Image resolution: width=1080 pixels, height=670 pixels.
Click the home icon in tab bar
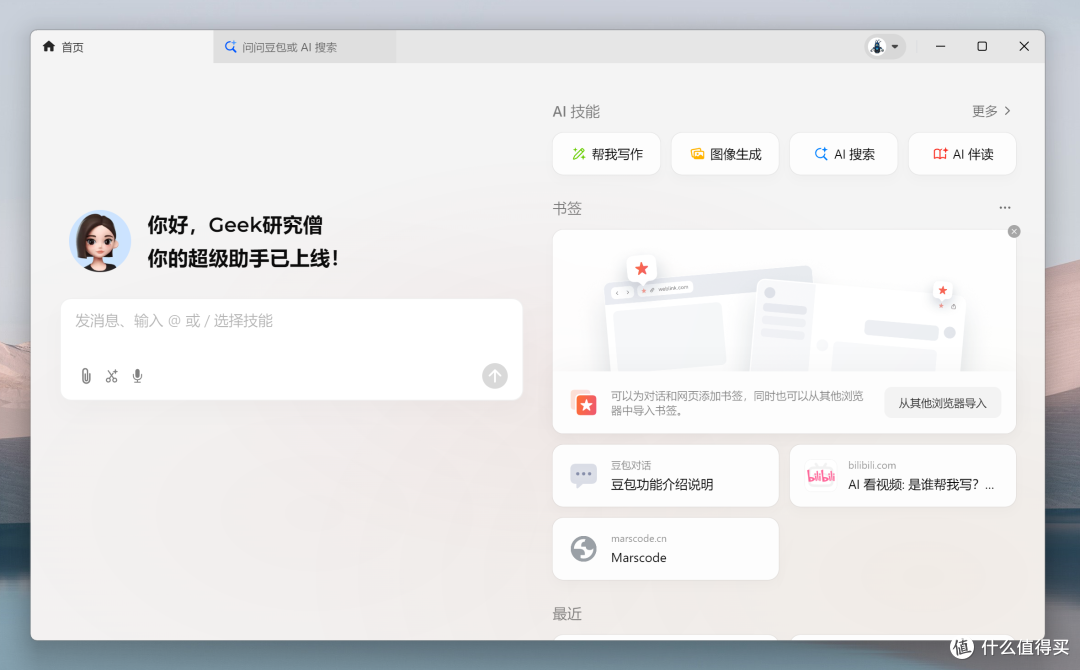tap(48, 47)
